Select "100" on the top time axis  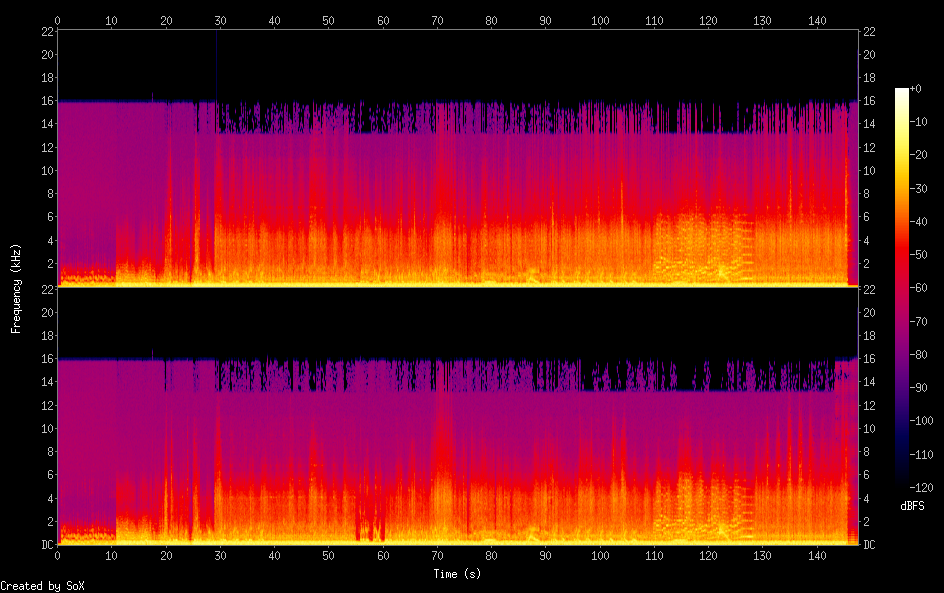(x=600, y=20)
